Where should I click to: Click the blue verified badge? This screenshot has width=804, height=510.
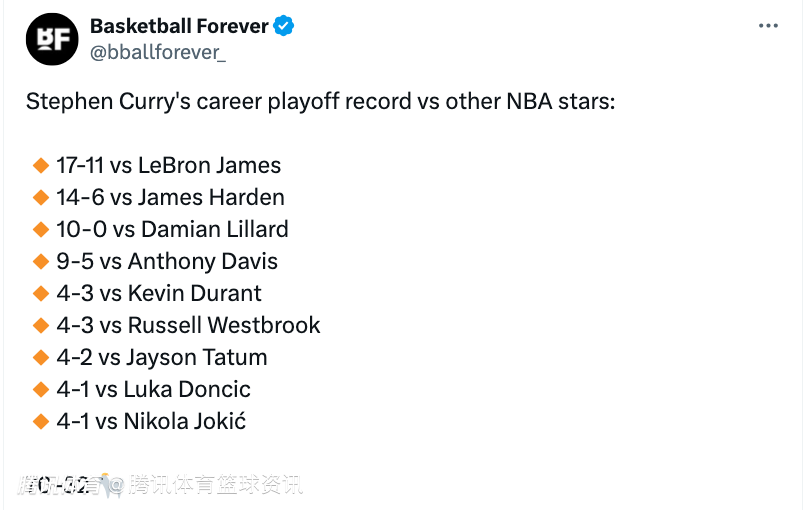[x=284, y=26]
